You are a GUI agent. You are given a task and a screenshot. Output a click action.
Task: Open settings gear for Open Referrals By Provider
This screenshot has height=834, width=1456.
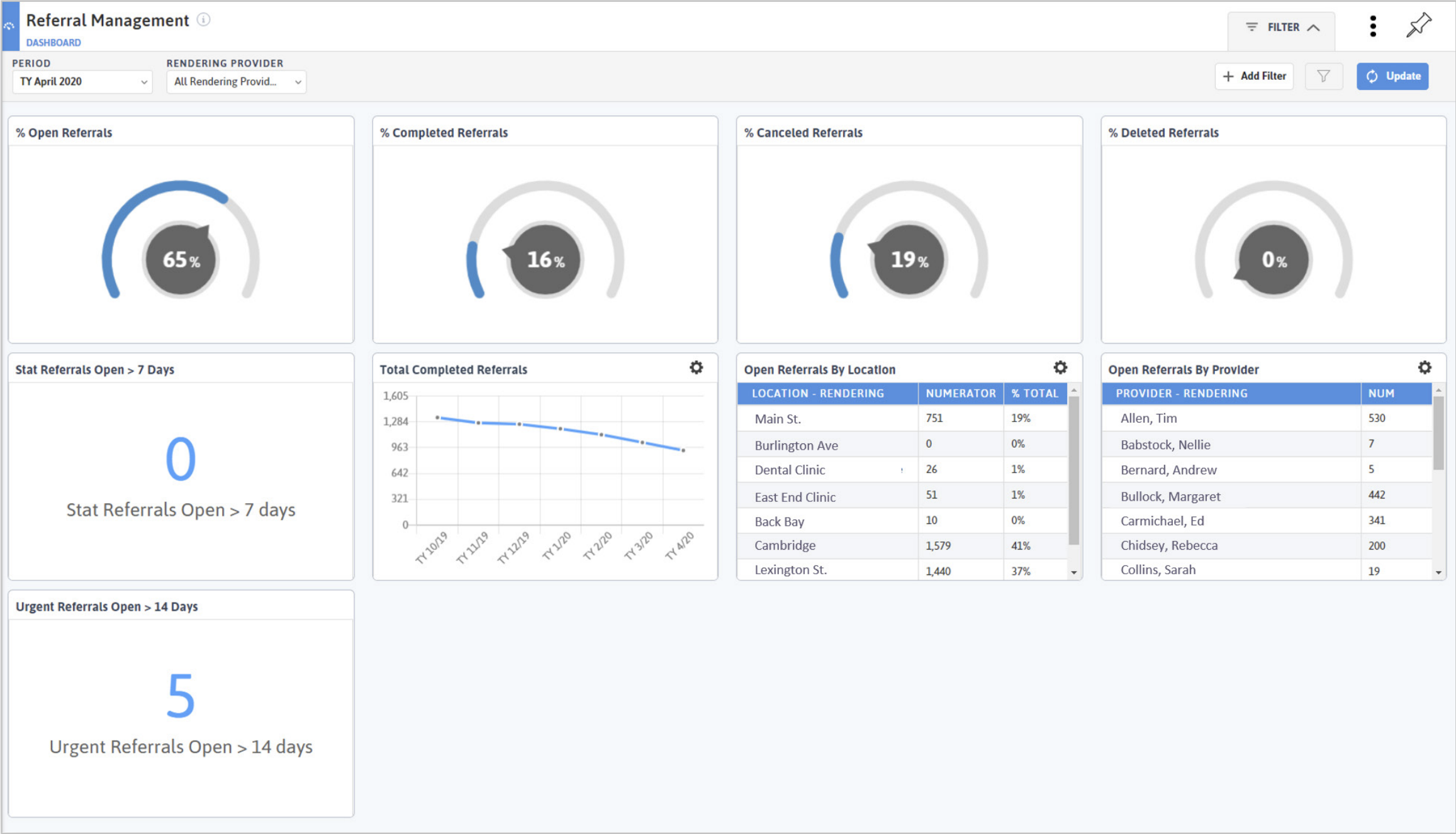1425,368
